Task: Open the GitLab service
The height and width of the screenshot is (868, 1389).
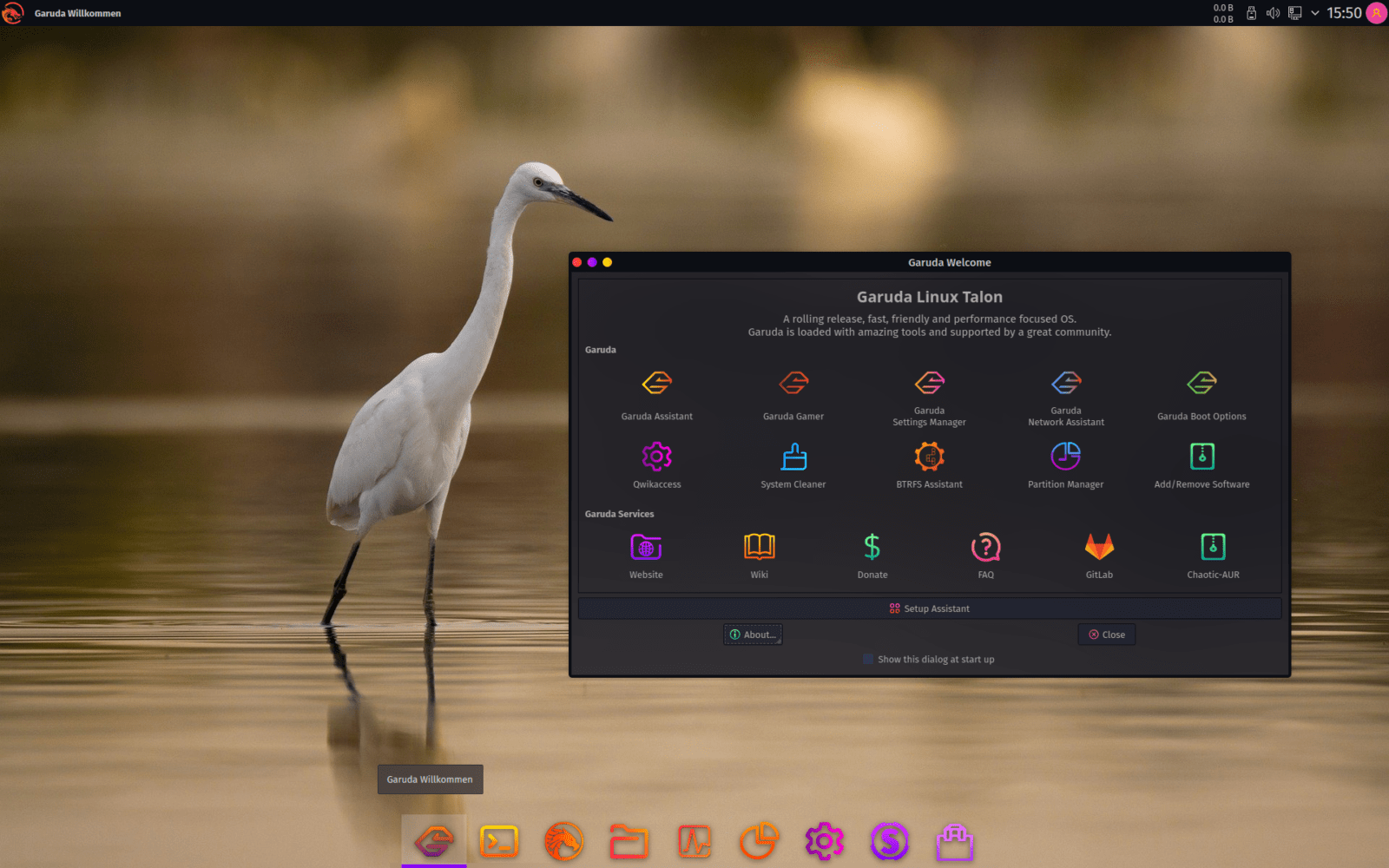Action: (1099, 556)
